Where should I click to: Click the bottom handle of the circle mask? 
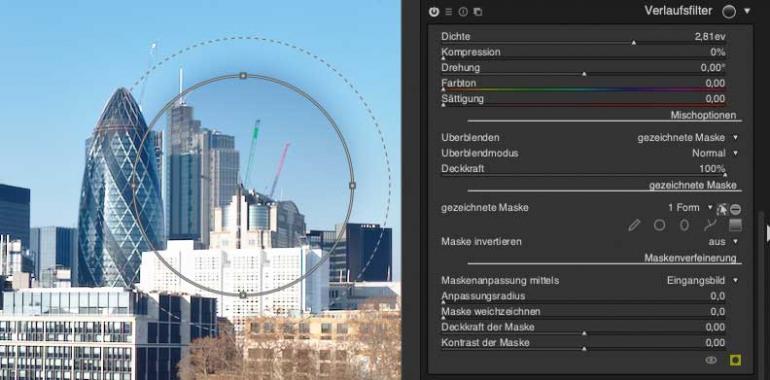coord(243,295)
